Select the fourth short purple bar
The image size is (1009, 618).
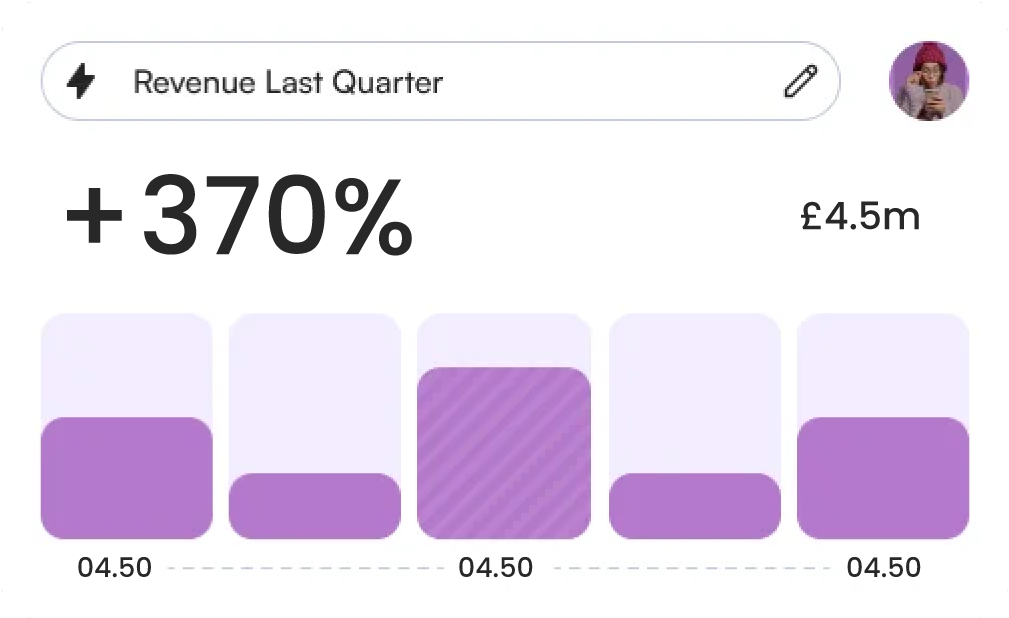pos(695,506)
